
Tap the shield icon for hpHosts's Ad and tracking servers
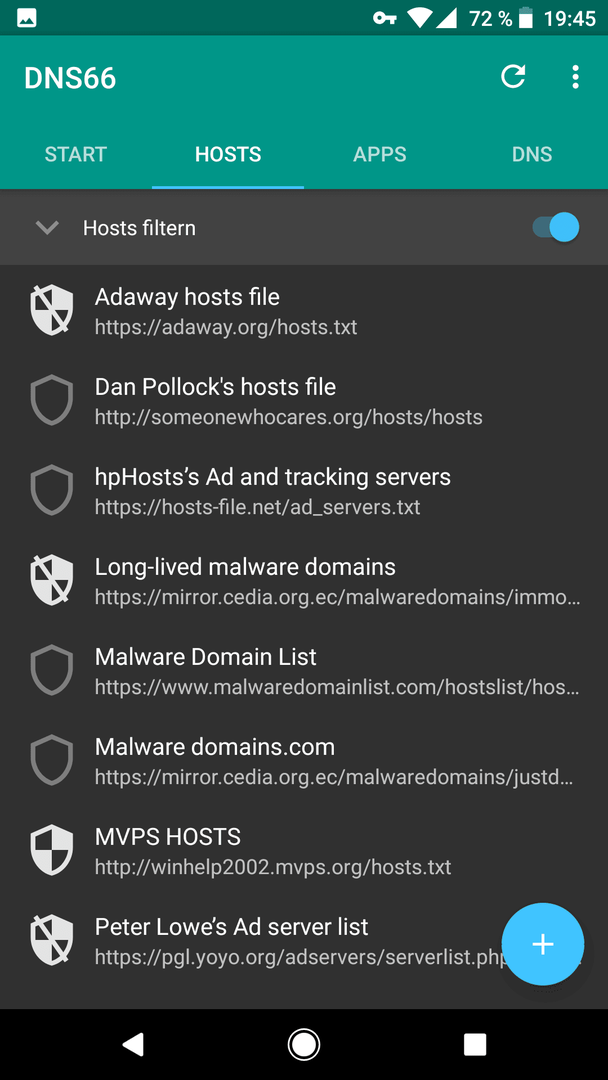[x=52, y=490]
